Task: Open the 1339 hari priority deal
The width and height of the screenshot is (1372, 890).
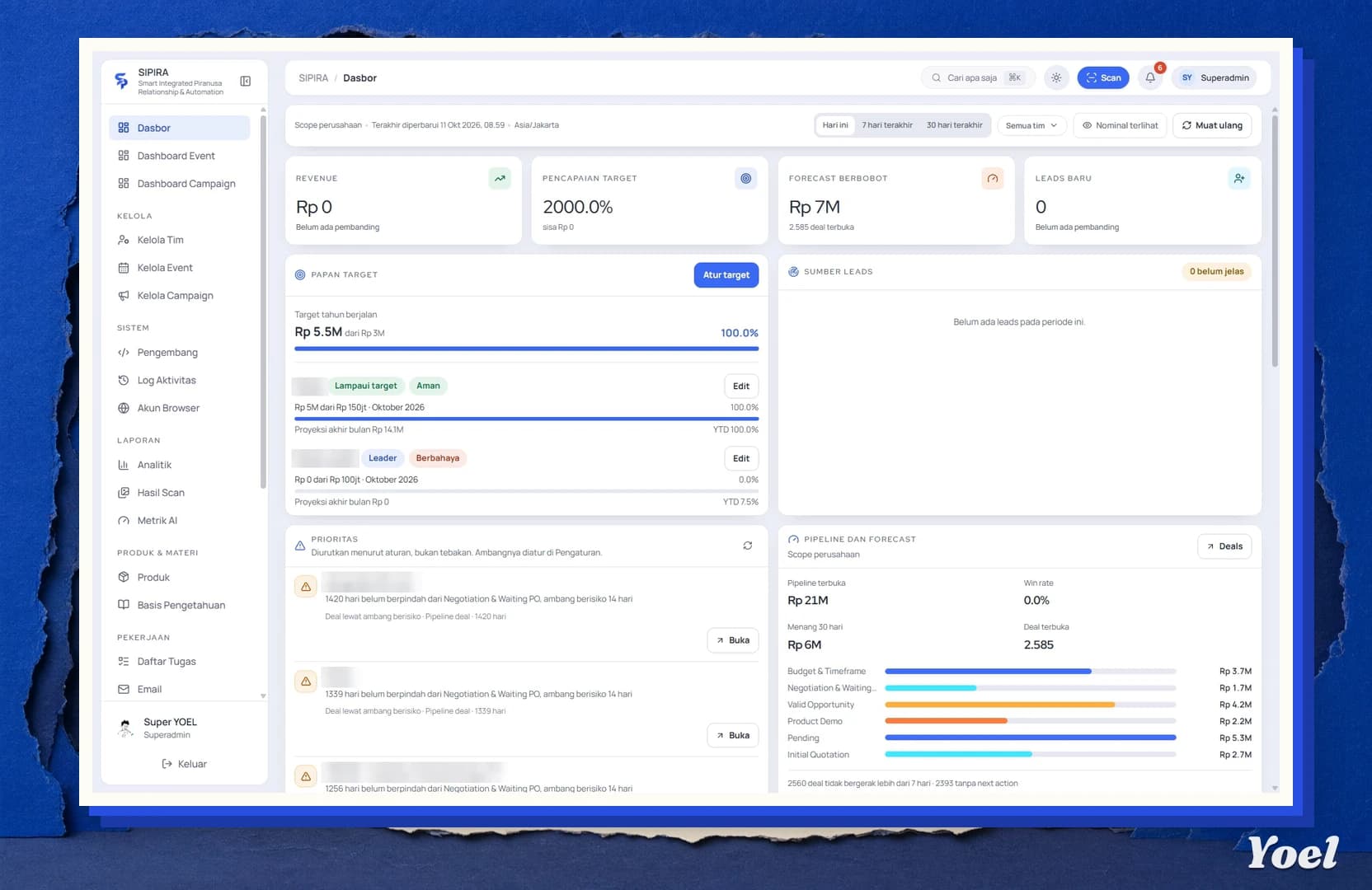Action: (733, 735)
